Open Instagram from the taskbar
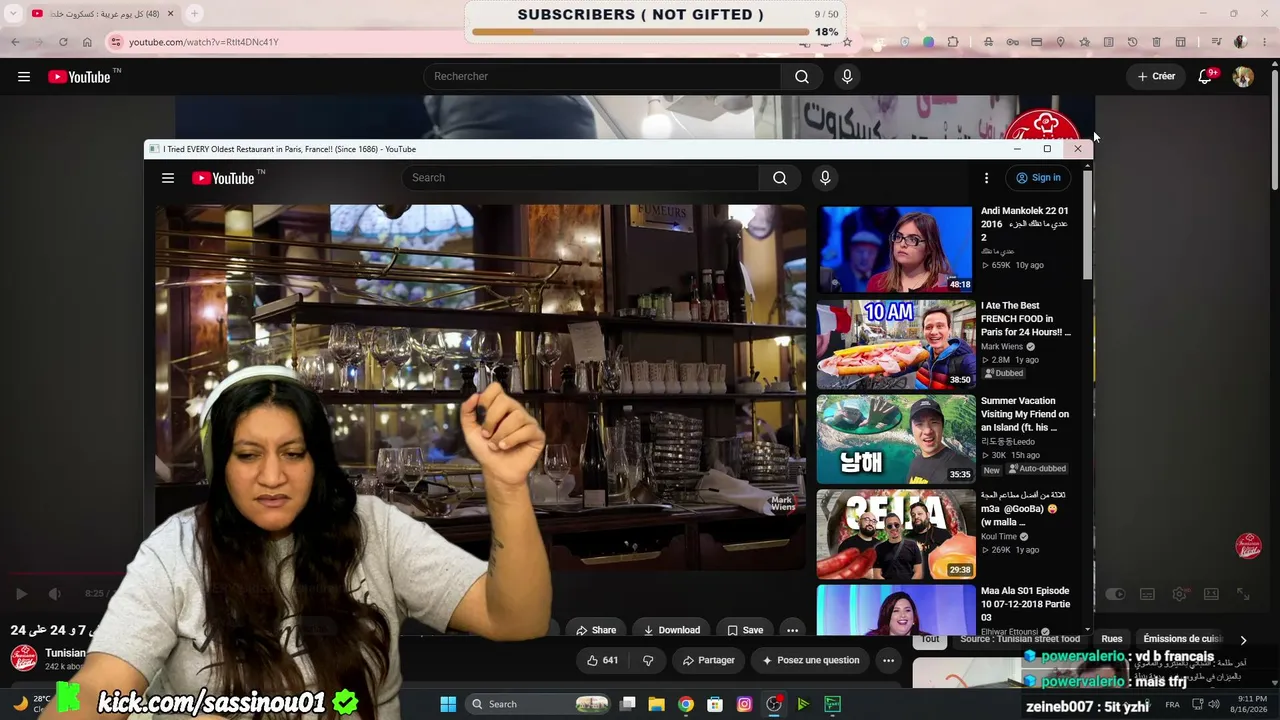 click(x=744, y=704)
